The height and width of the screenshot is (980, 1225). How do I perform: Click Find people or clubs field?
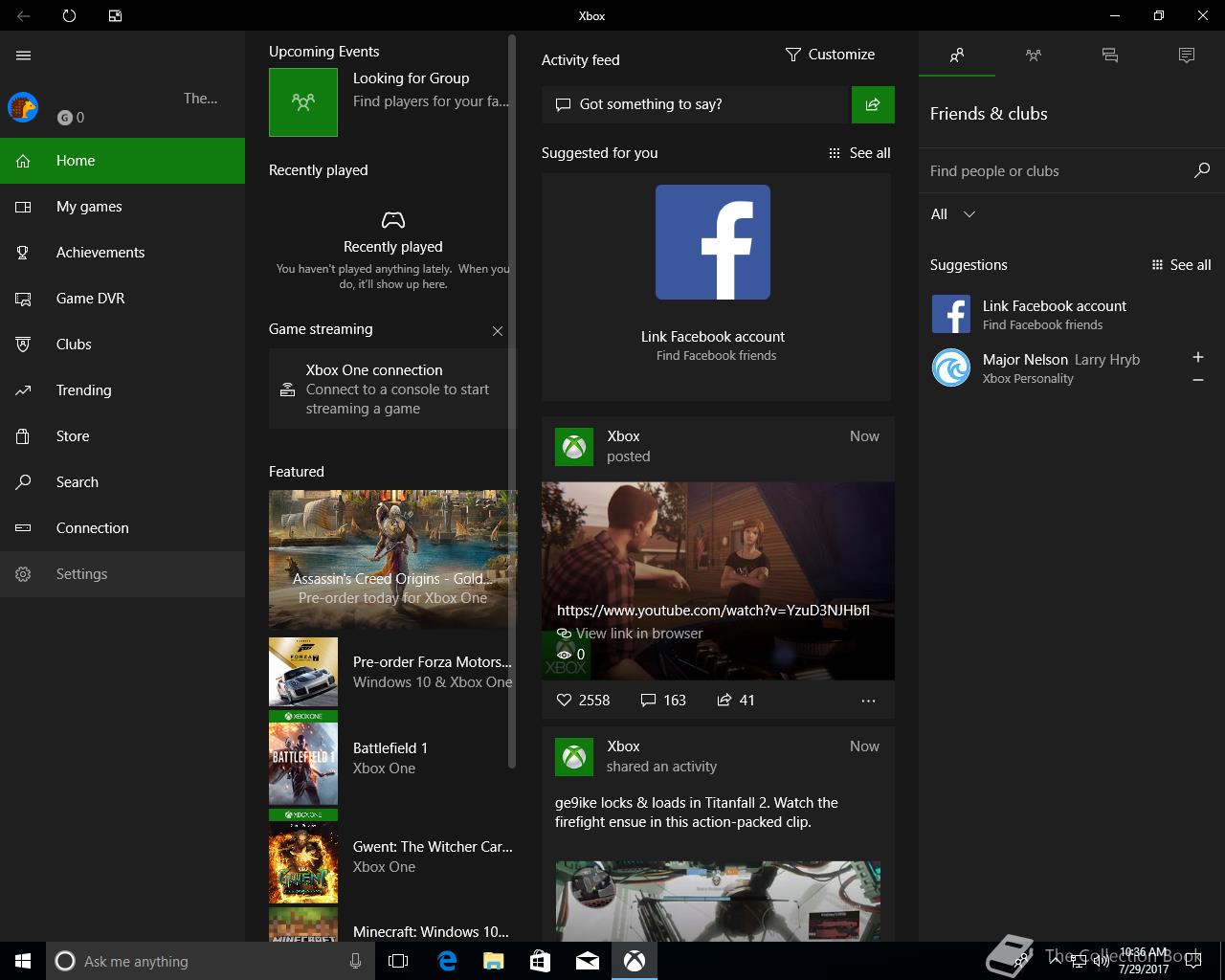click(1053, 171)
